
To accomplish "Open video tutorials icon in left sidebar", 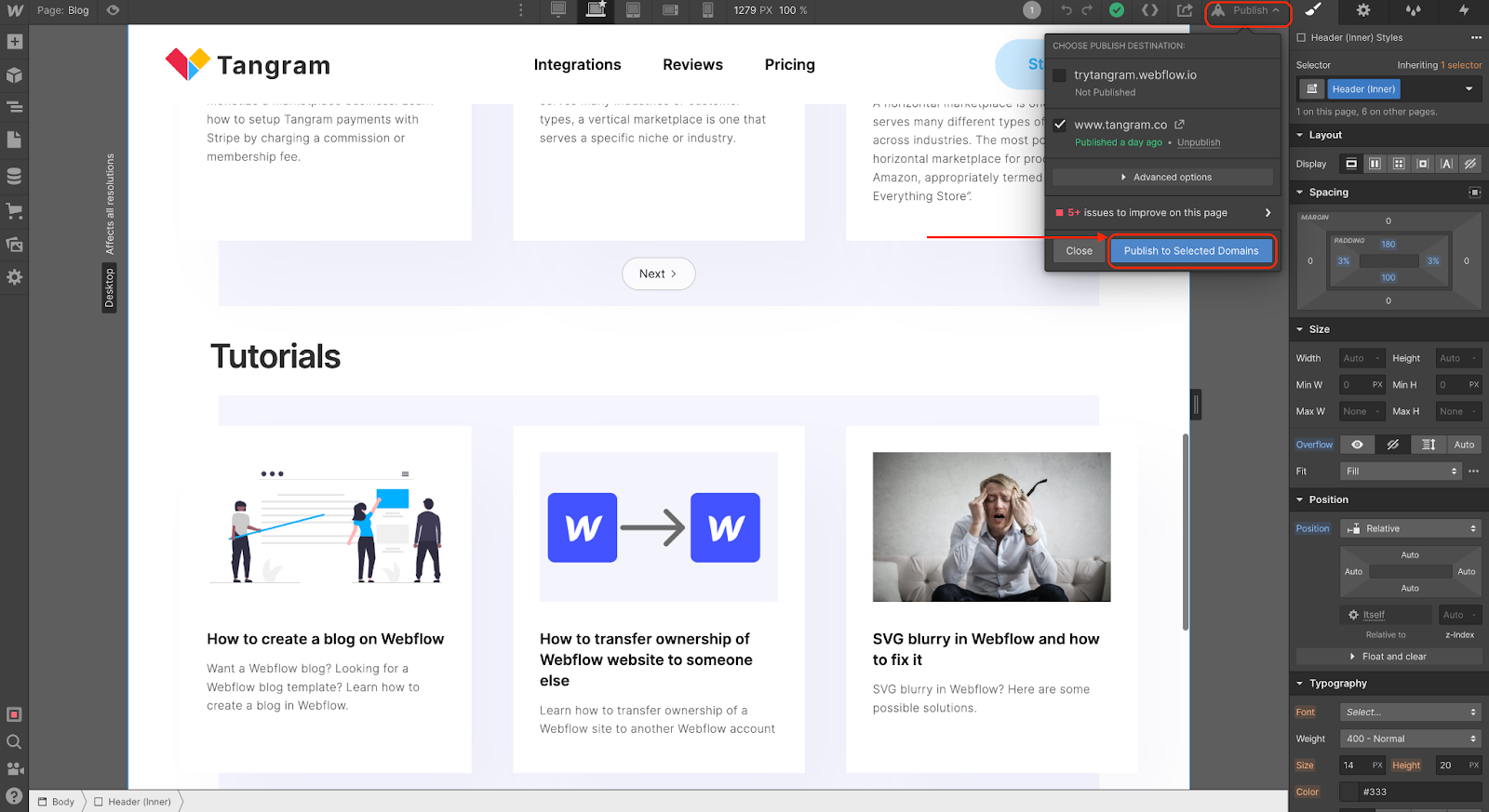I will pyautogui.click(x=14, y=768).
